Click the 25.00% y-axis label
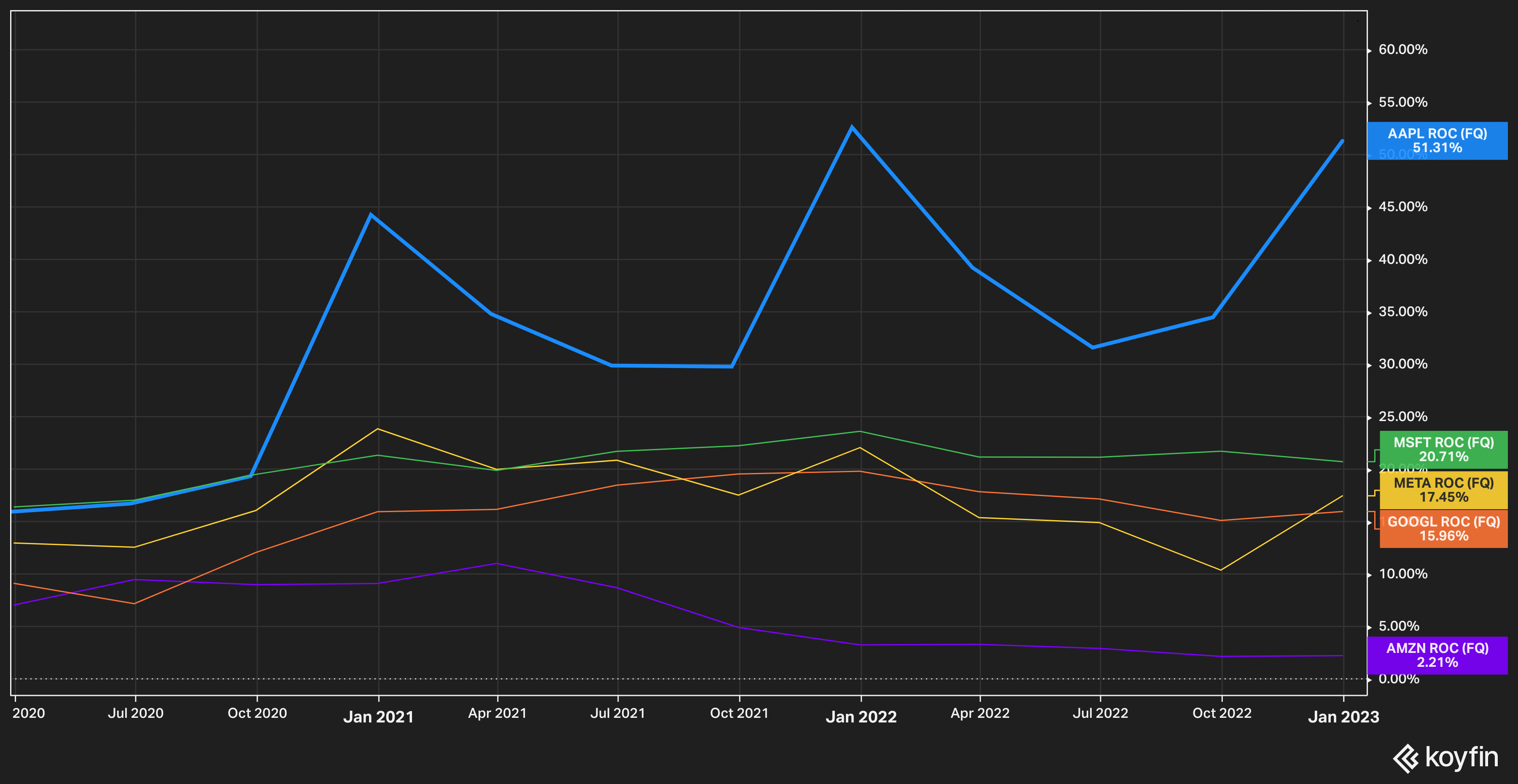 point(1402,416)
